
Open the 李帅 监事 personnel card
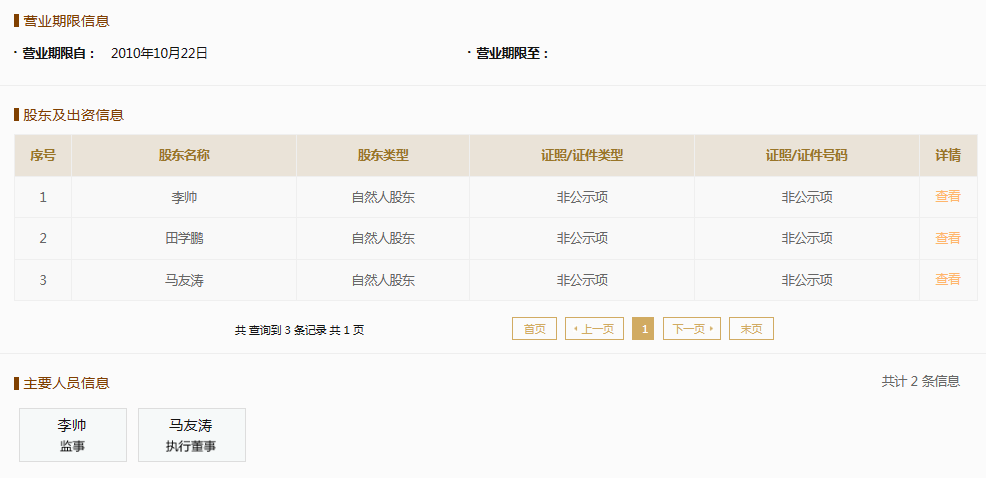coord(73,435)
